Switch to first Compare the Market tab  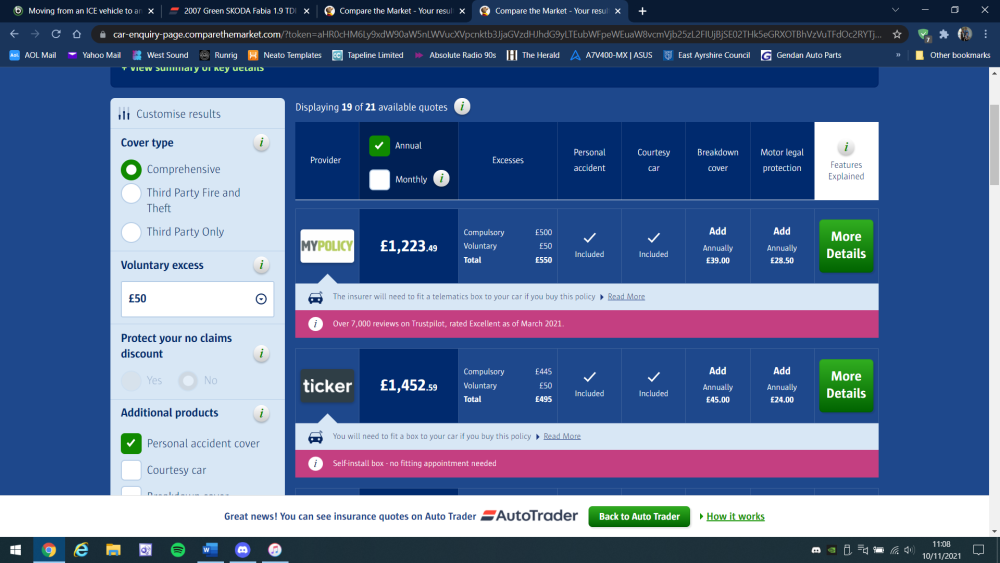click(x=395, y=11)
